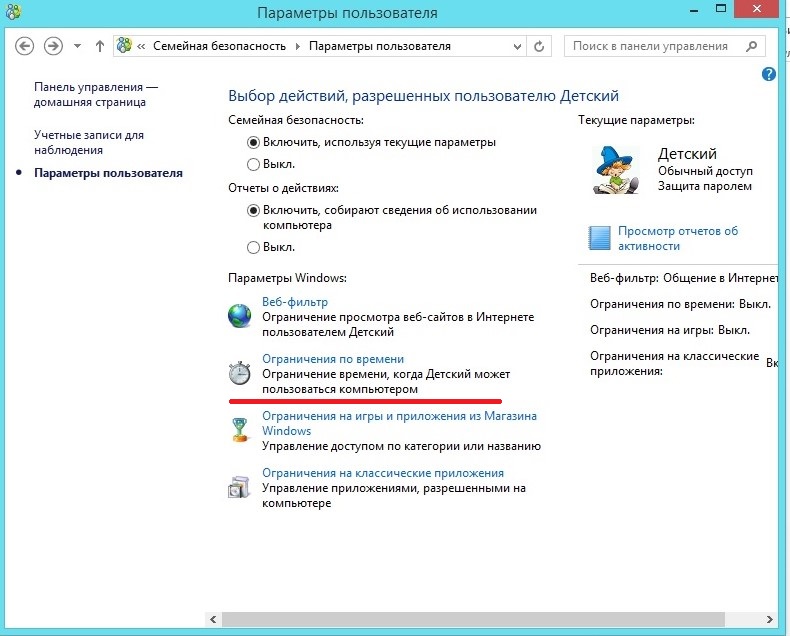Refresh the page with the reload icon
Screen dimensions: 790x636
539,46
